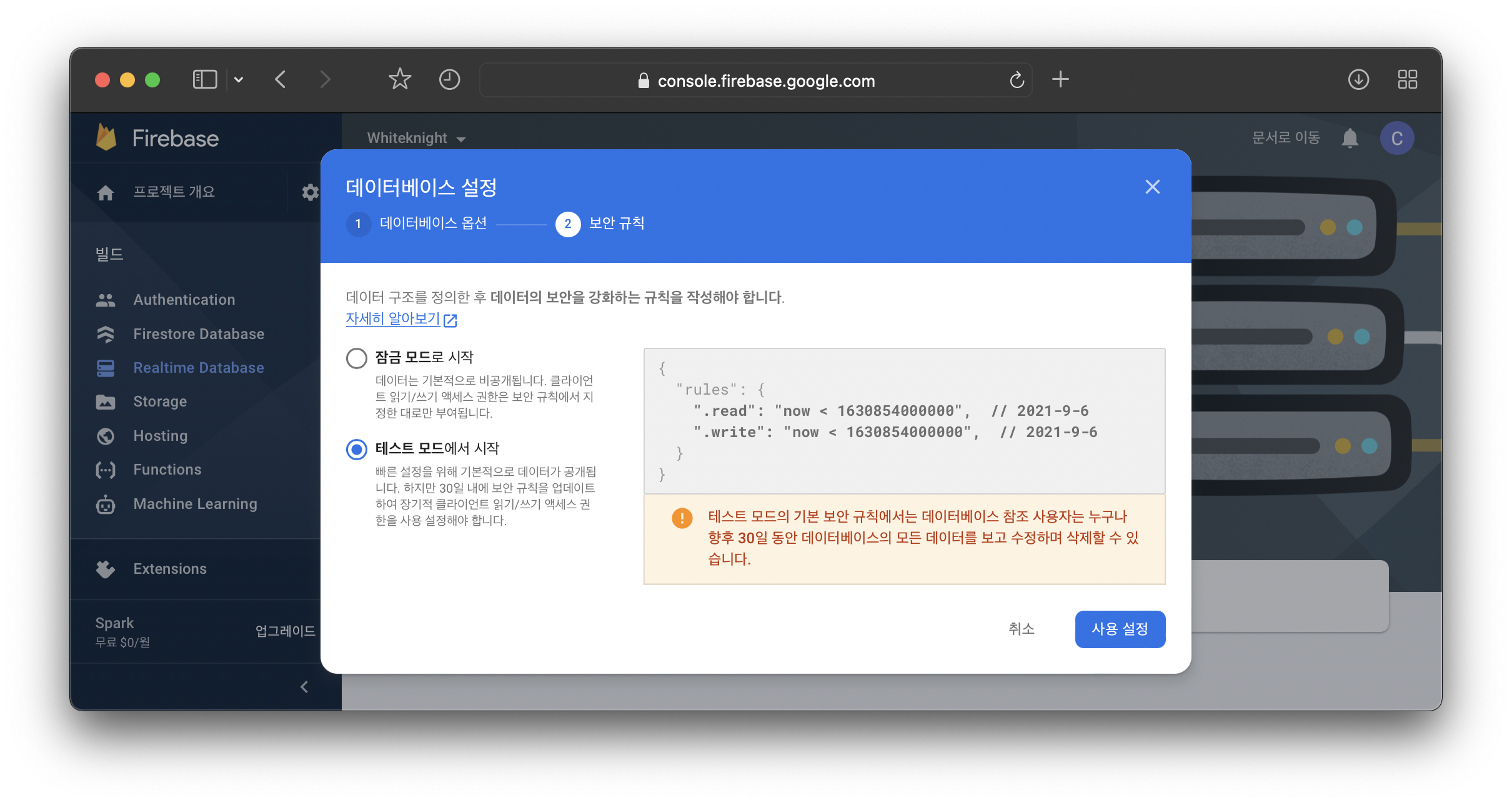Open project settings gear icon
This screenshot has width=1512, height=803.
(310, 192)
